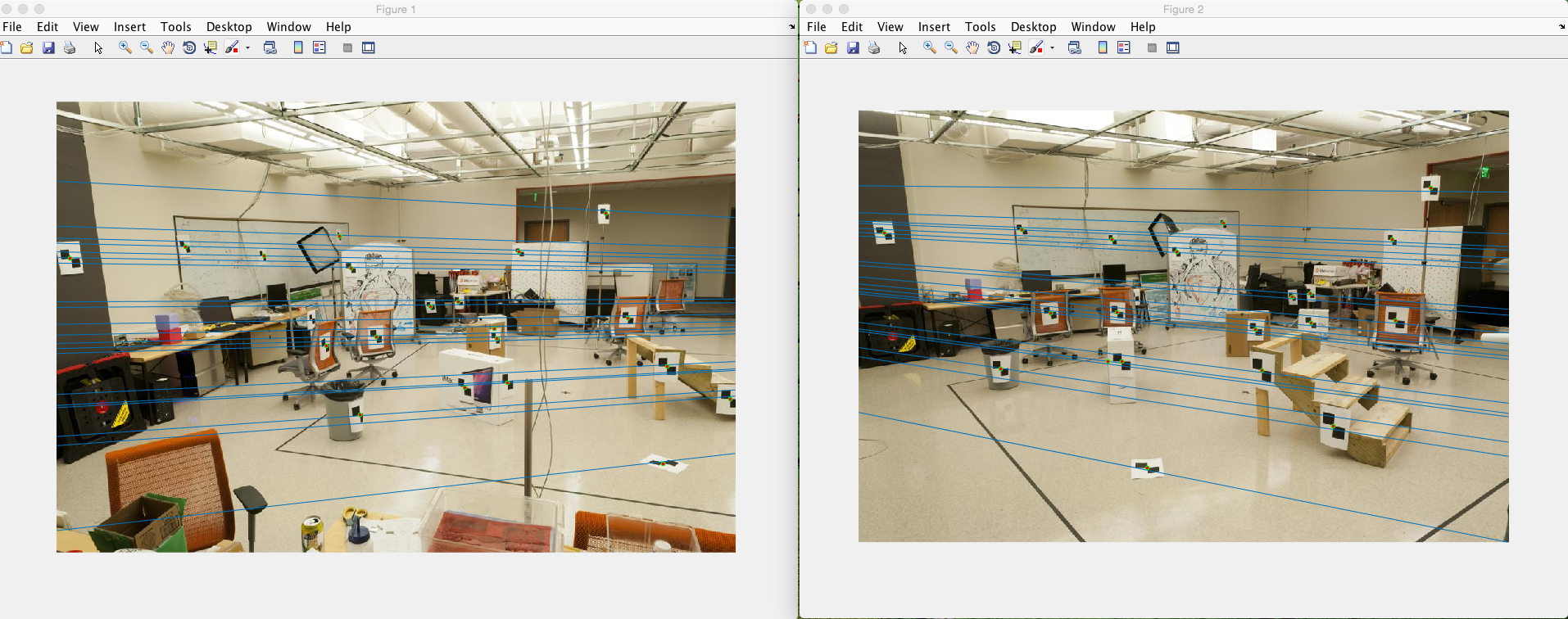Click dock arrow at Figure 1 menu bar end
This screenshot has width=1568, height=619.
791,27
